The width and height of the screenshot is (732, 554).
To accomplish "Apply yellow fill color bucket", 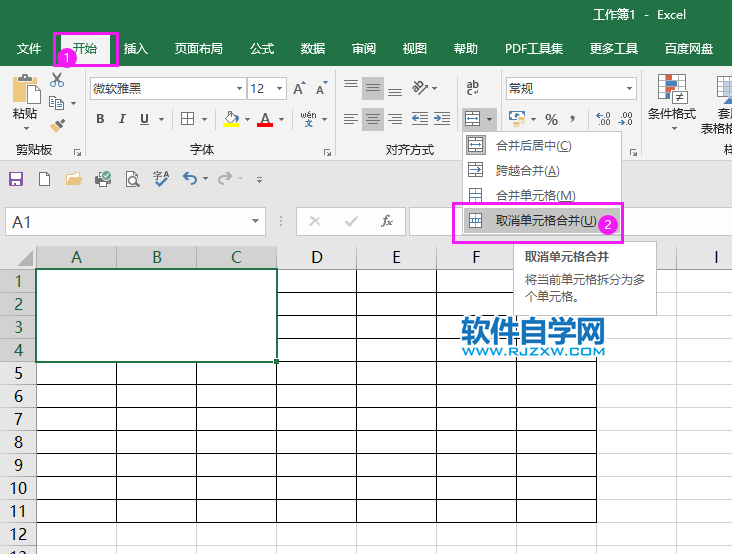I will (231, 119).
